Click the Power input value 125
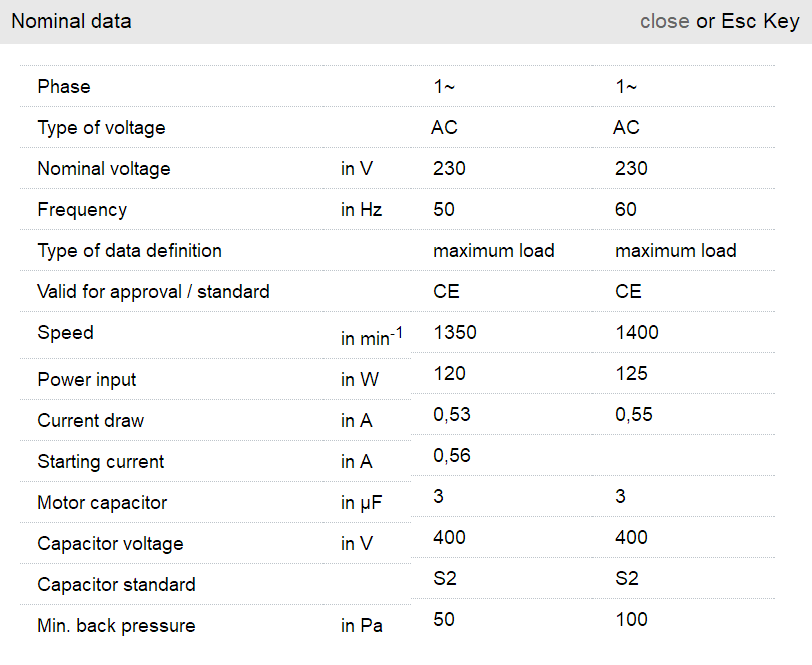The image size is (812, 665). click(x=632, y=374)
